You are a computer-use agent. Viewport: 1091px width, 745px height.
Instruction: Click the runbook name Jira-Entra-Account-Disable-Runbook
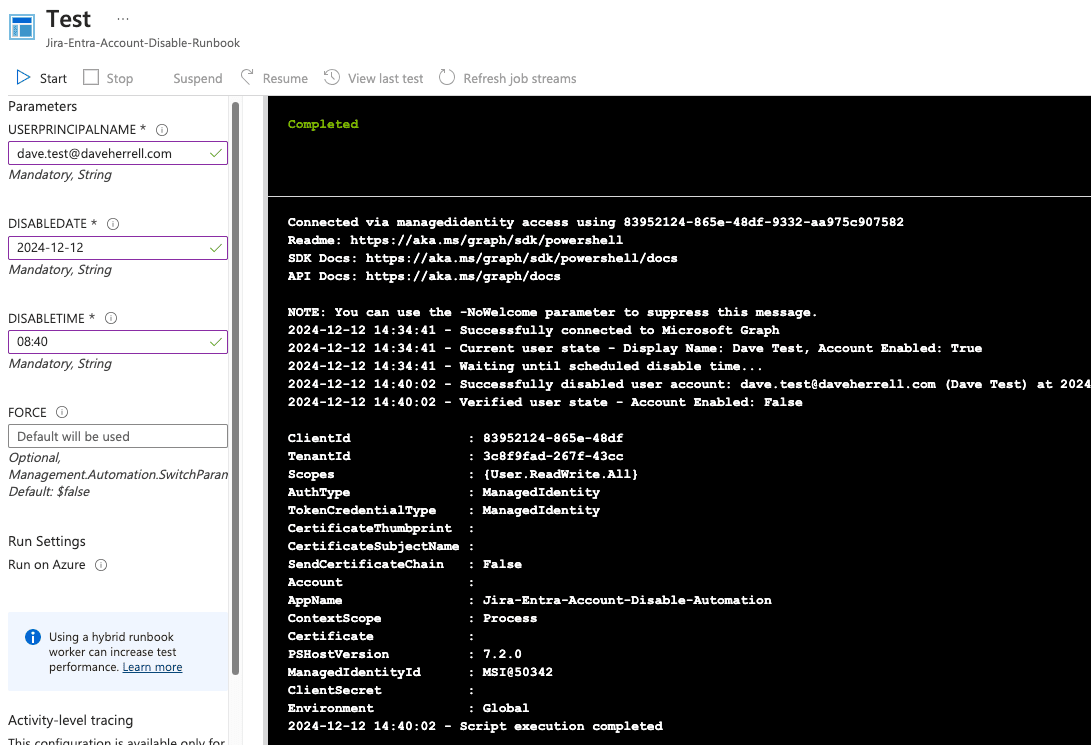tap(143, 43)
